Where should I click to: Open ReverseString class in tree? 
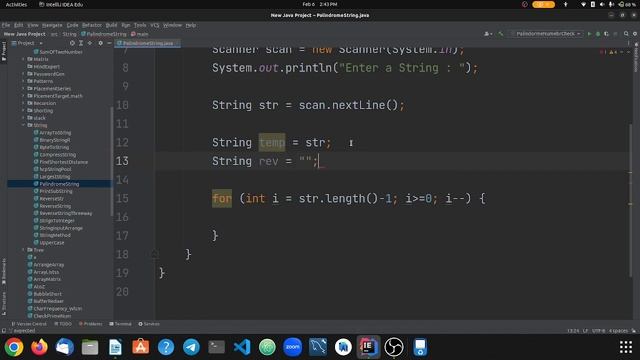point(55,206)
